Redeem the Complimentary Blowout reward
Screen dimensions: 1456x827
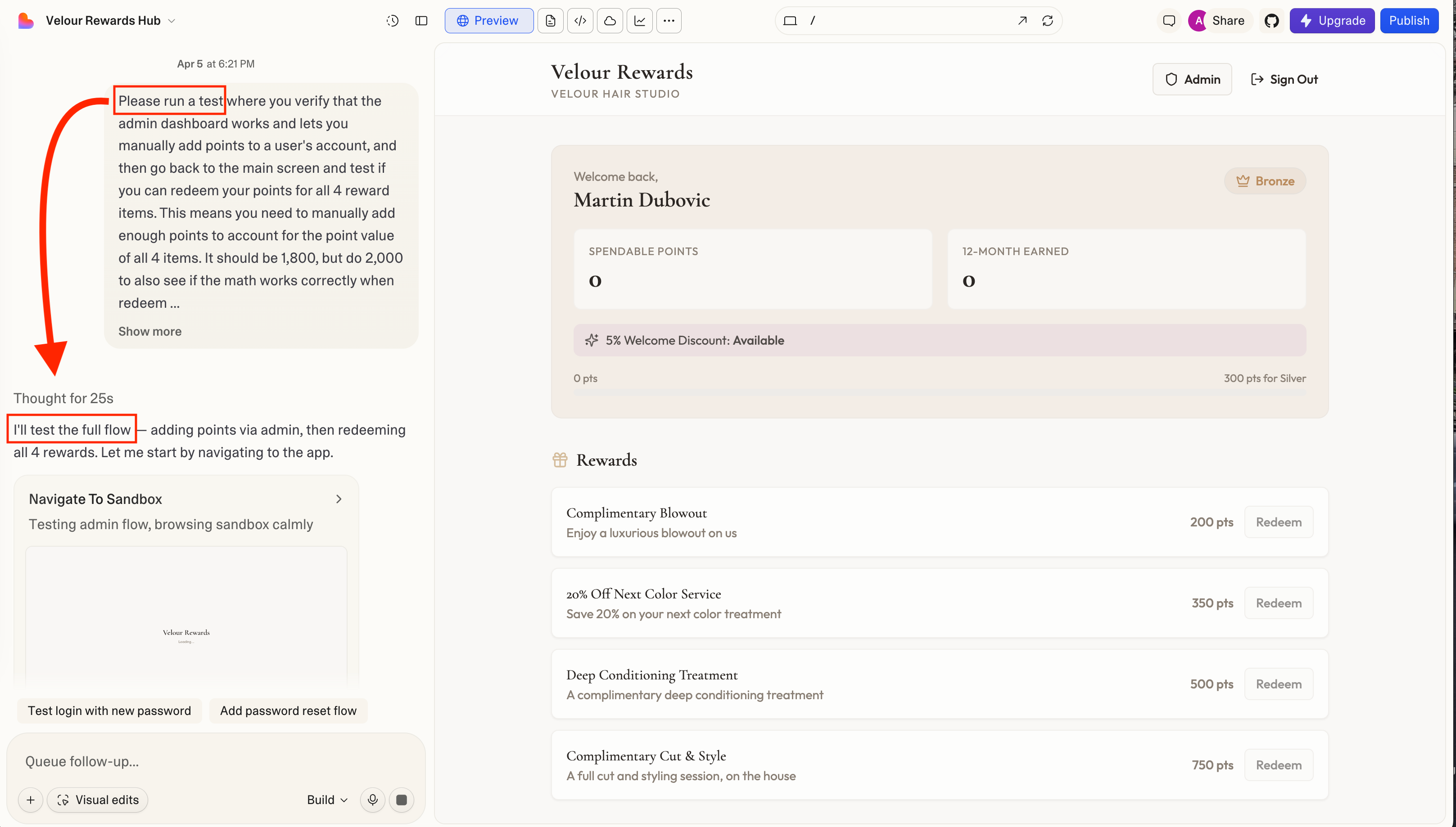point(1278,521)
